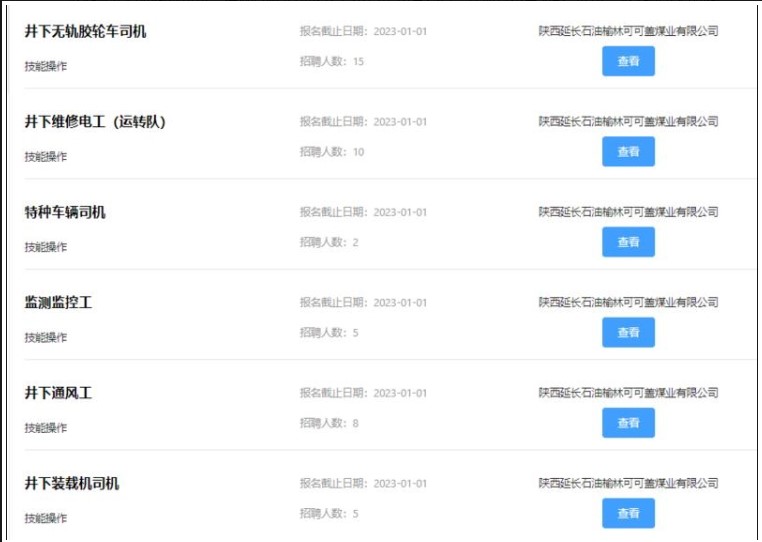Click 查看 button for 监测监控工

pos(628,332)
